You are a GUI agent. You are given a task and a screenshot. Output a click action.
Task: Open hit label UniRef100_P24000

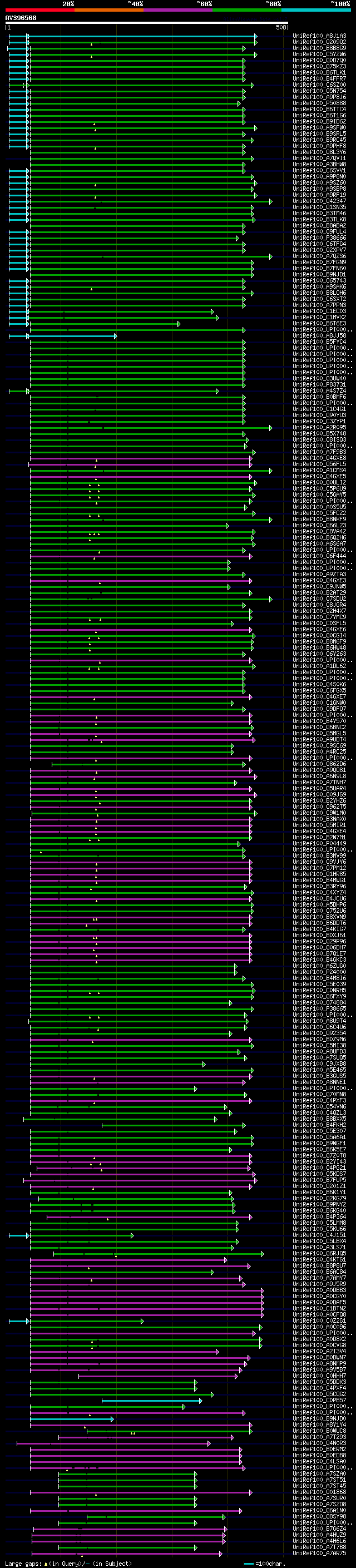pyautogui.click(x=319, y=972)
